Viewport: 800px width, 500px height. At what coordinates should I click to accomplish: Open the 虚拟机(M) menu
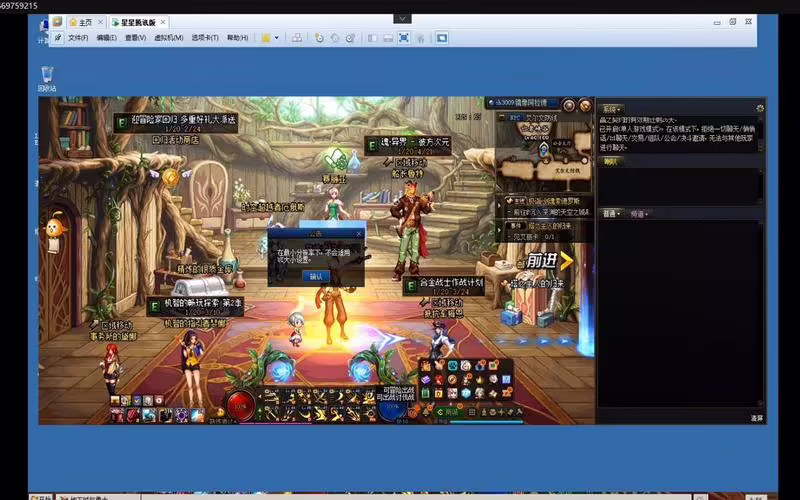tap(169, 38)
